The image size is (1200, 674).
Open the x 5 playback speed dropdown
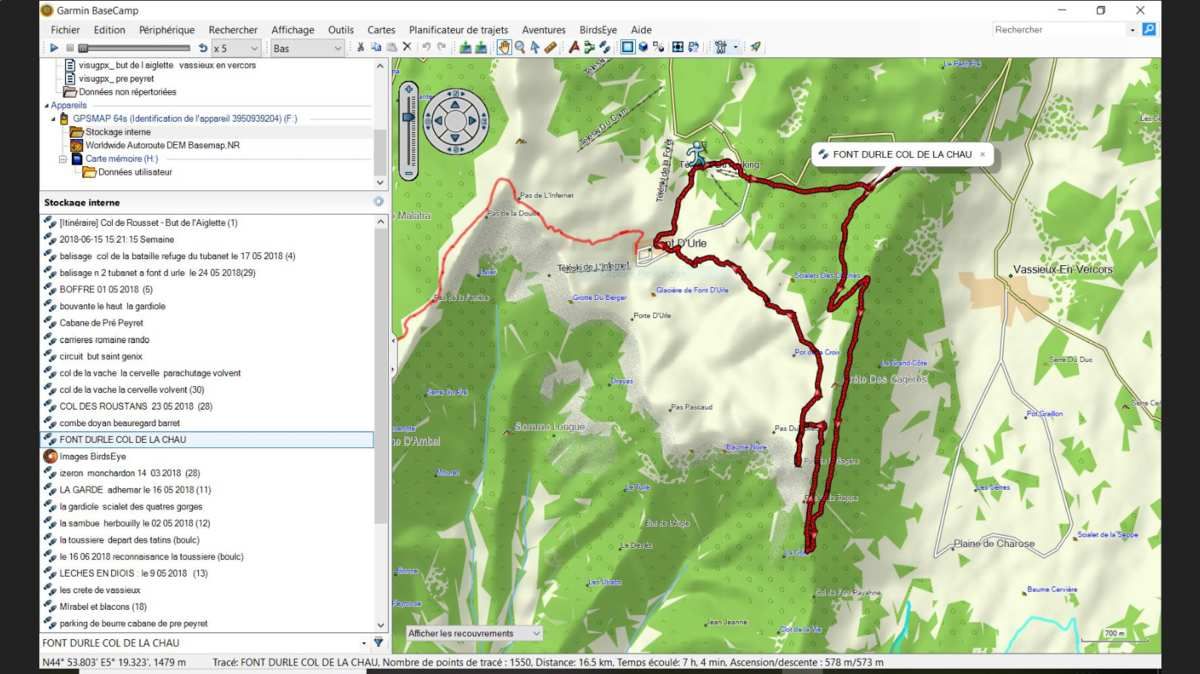235,48
